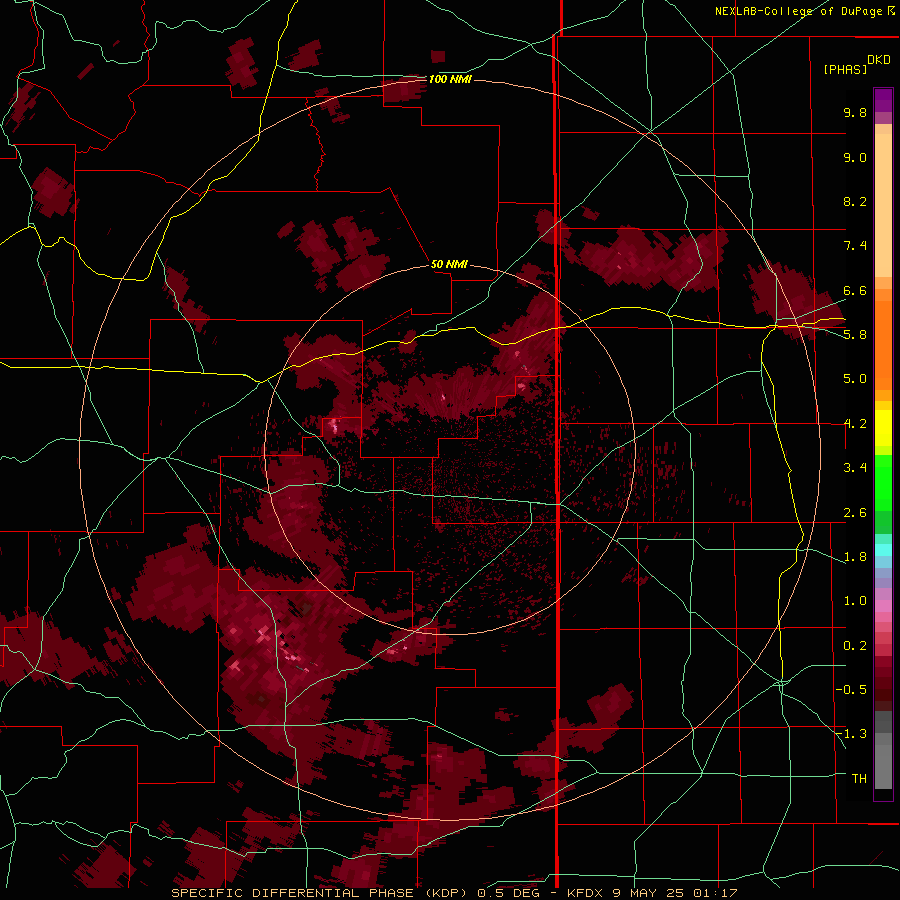Click the 5.0 legend value
This screenshot has height=900, width=900.
855,379
